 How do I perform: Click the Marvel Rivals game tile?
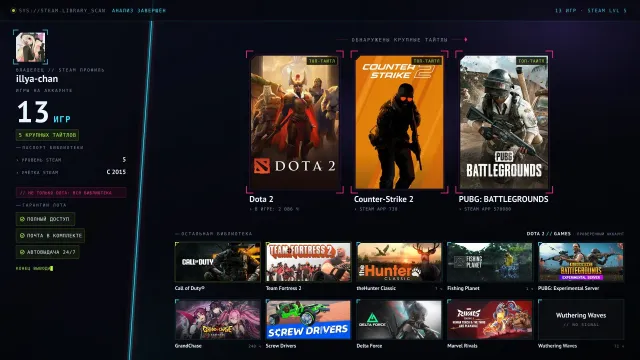[x=490, y=320]
